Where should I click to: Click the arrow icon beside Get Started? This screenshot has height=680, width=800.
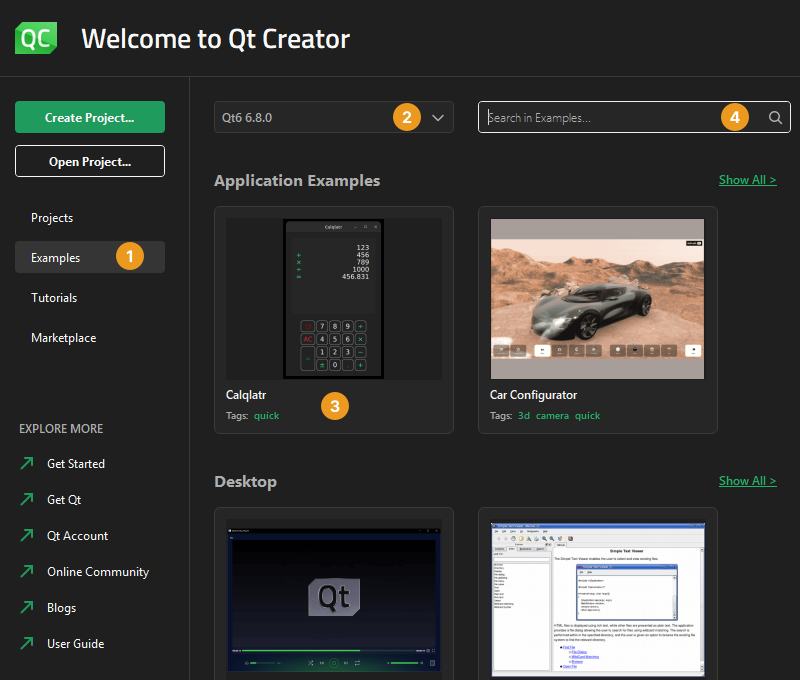click(27, 464)
